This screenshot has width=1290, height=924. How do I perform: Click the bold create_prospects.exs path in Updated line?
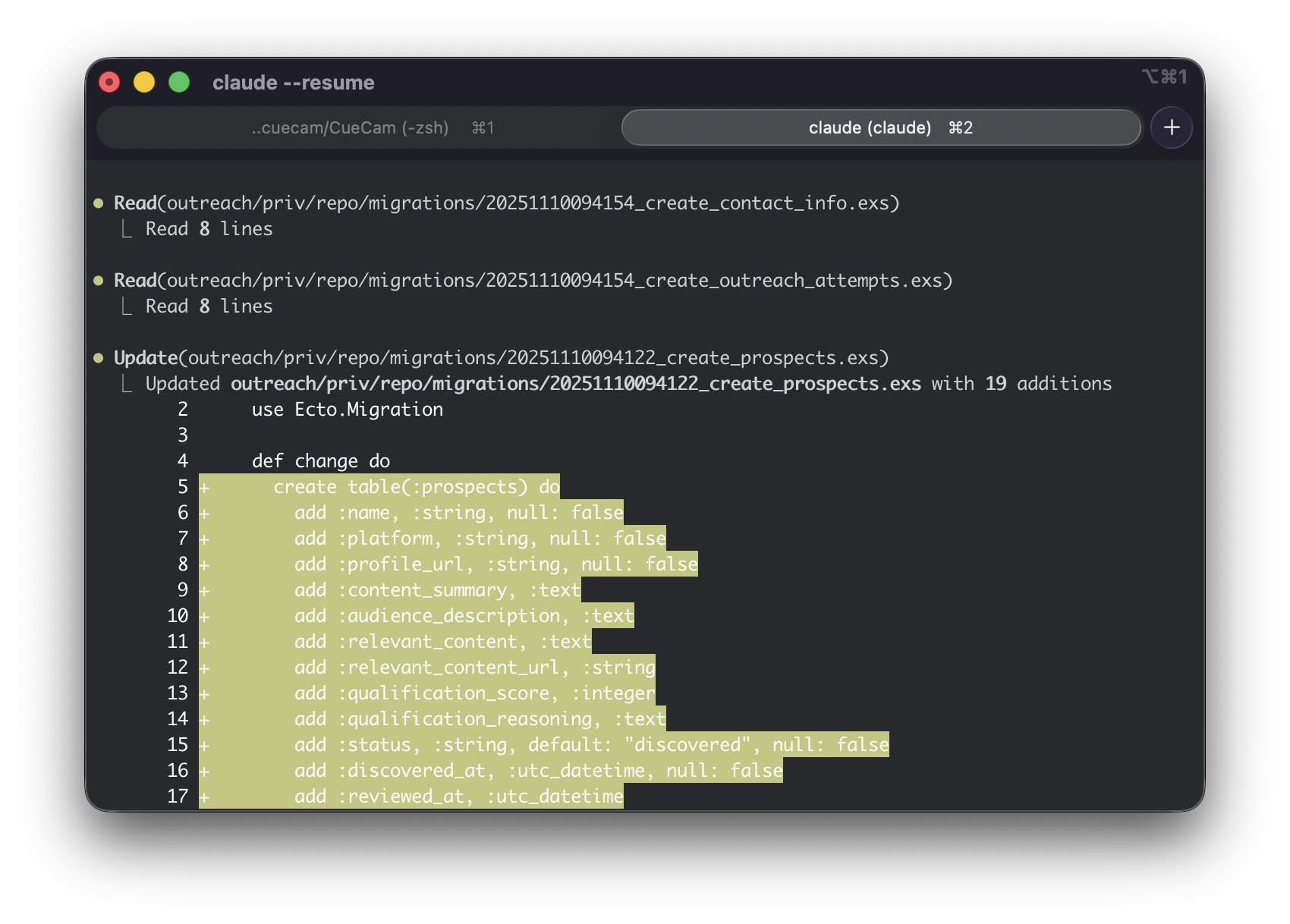coord(575,384)
